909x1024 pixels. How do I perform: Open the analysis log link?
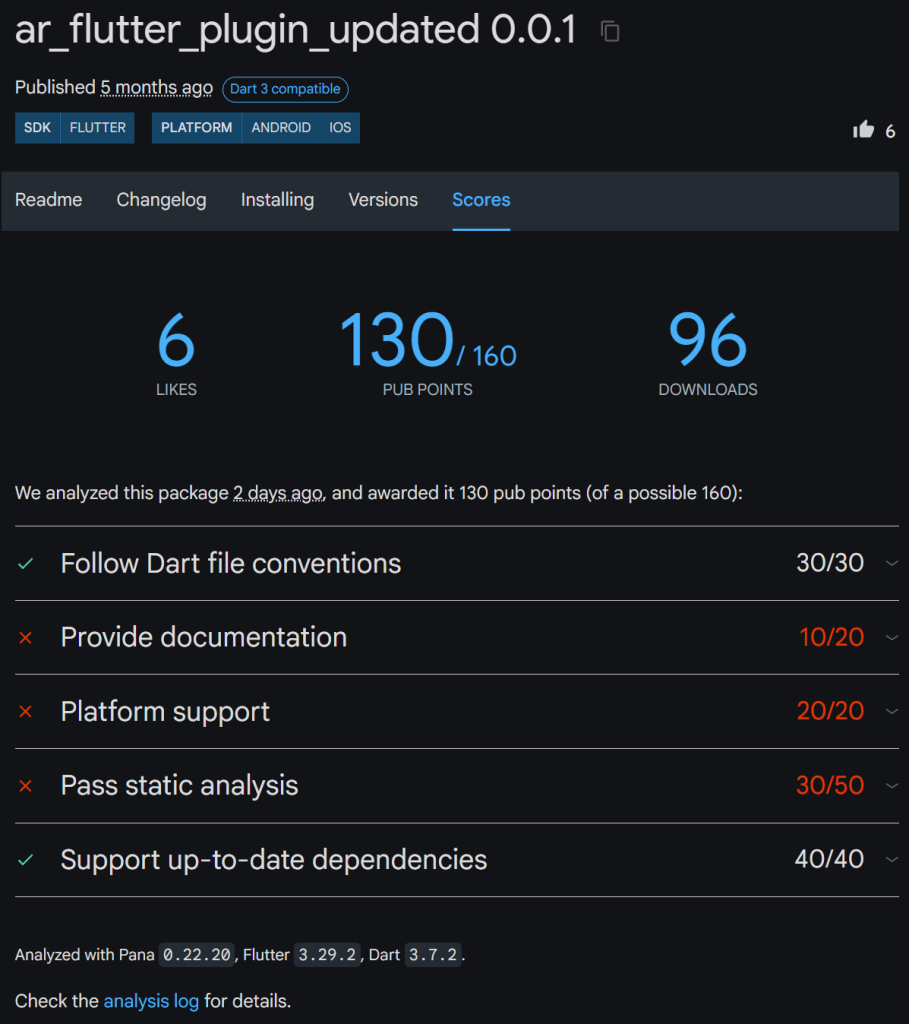(151, 1001)
